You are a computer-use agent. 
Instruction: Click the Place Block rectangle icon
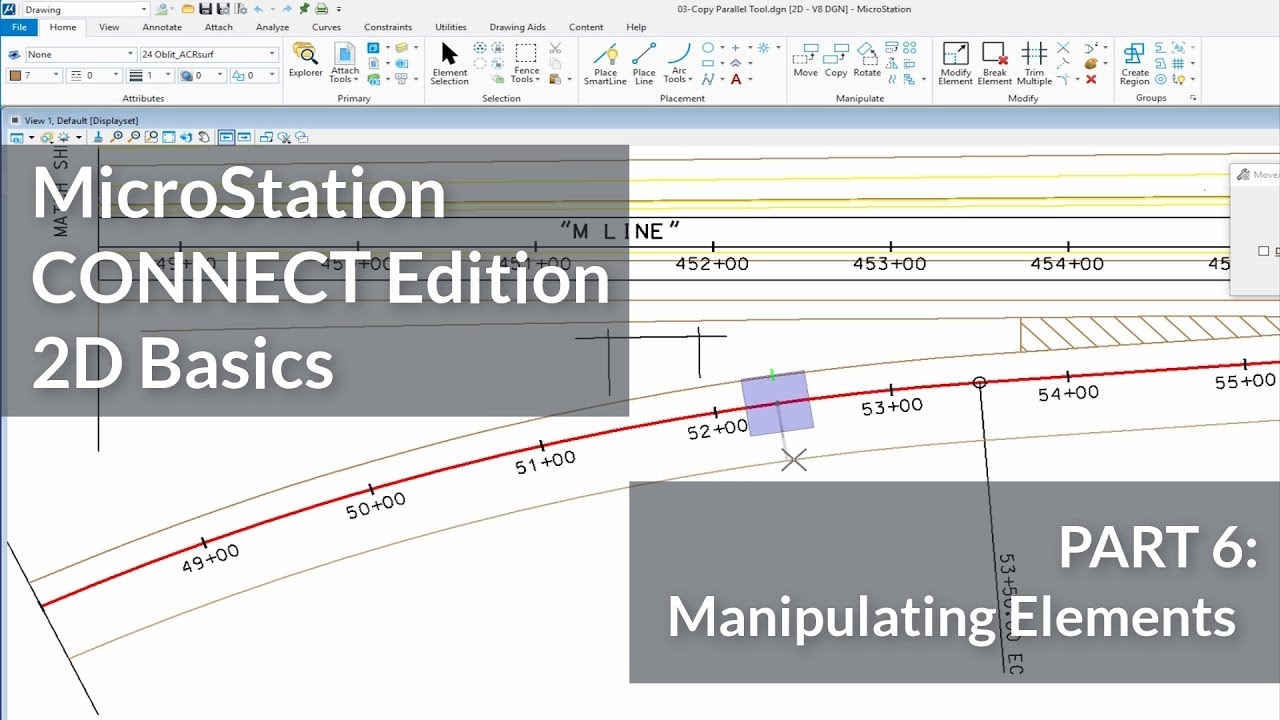coord(708,63)
